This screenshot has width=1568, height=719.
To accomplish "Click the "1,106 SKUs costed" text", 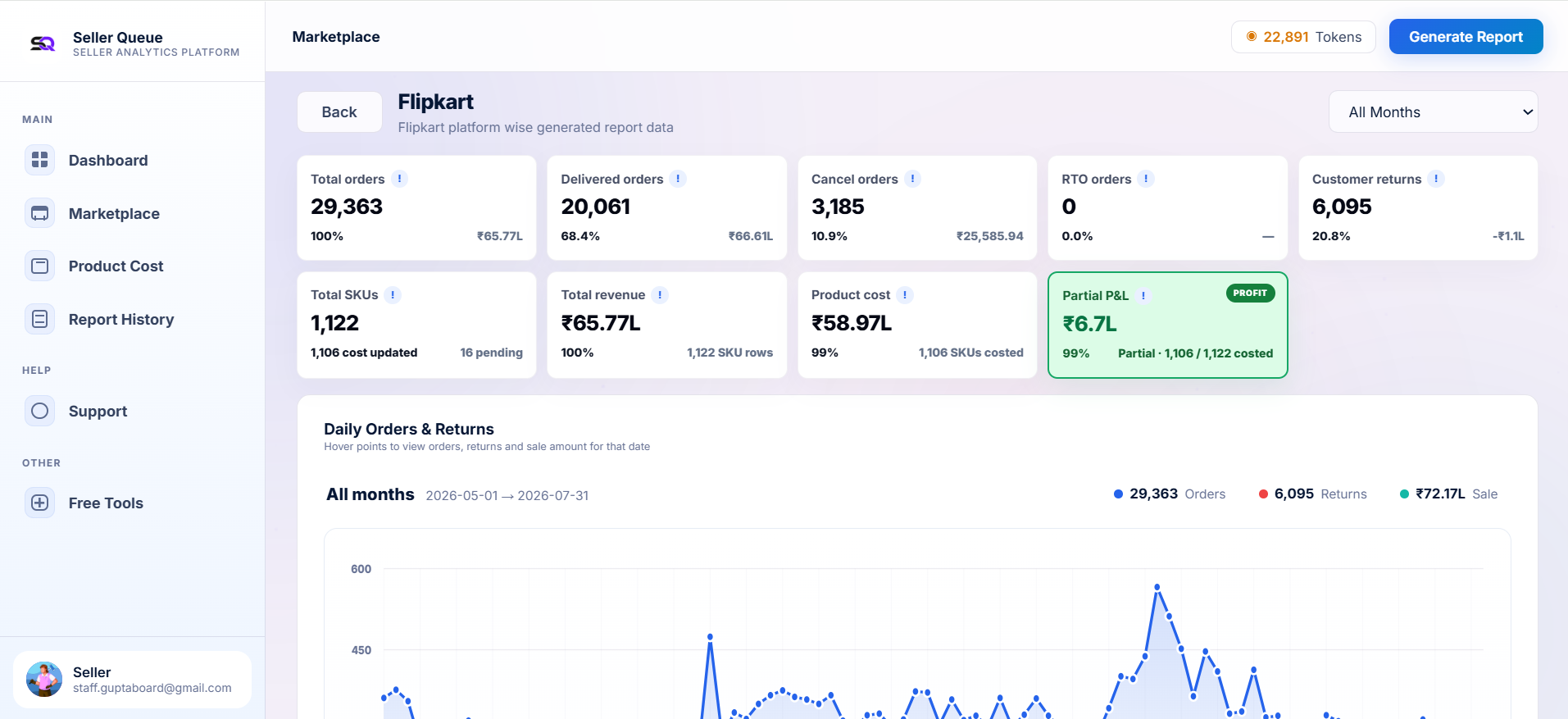I will pos(970,353).
